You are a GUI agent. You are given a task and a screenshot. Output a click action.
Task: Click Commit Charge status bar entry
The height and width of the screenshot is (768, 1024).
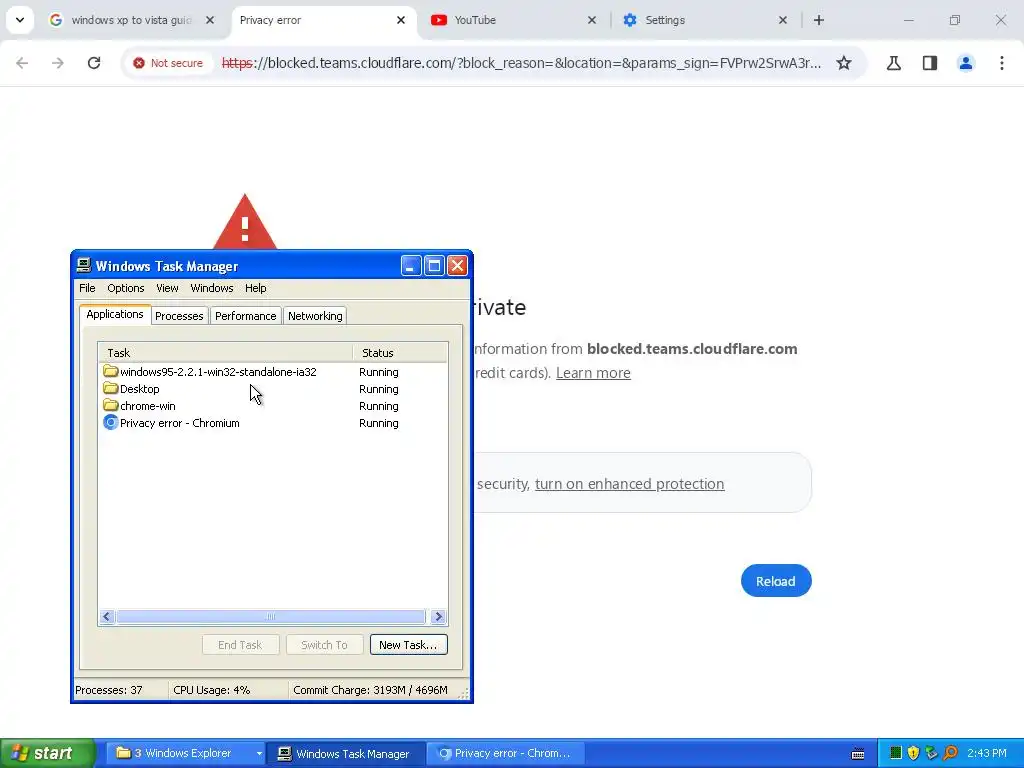(370, 690)
